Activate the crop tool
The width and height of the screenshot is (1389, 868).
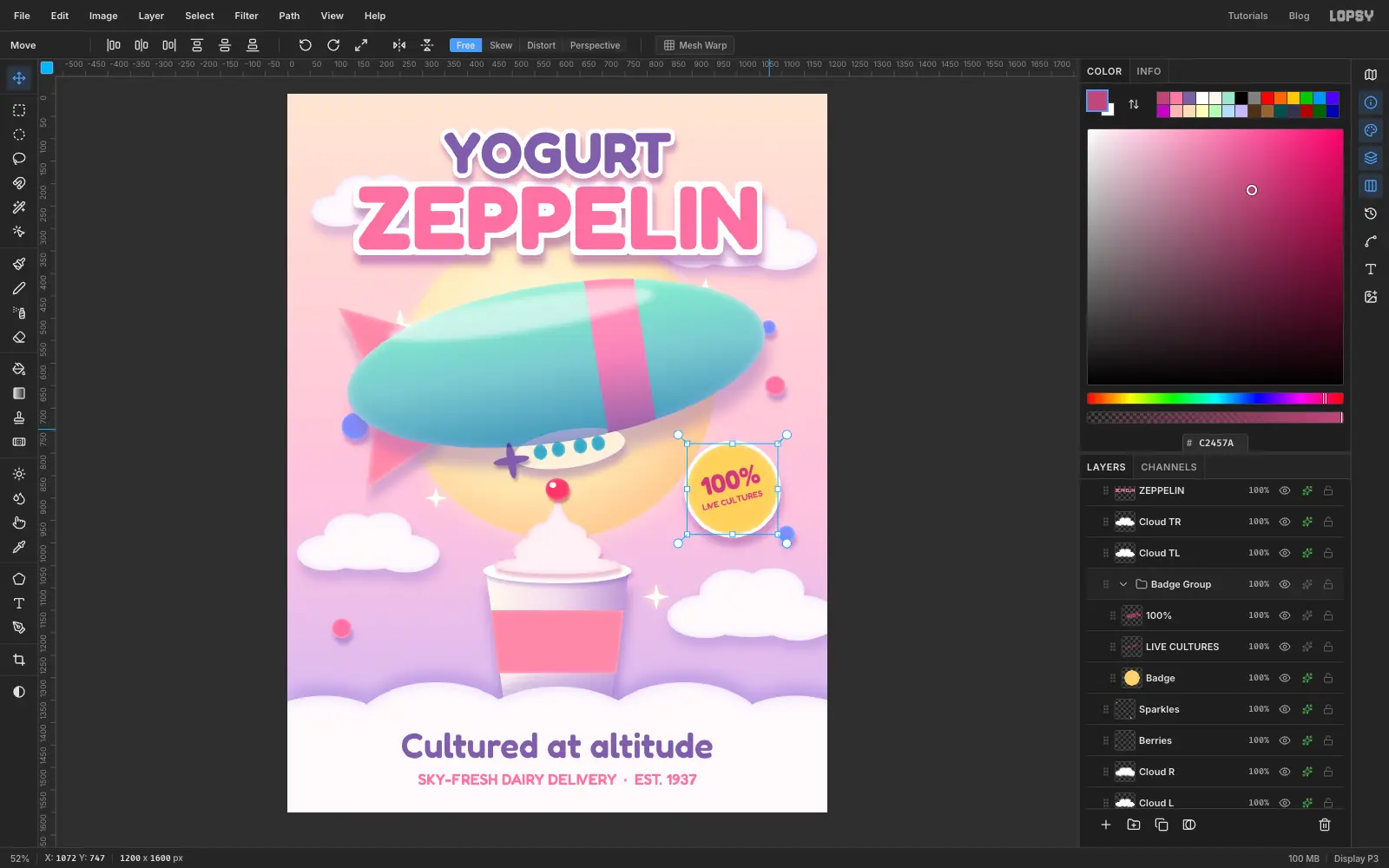(19, 660)
